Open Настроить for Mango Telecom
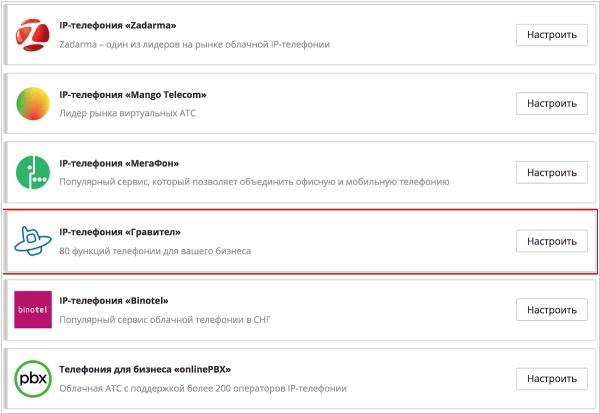Image resolution: width=600 pixels, height=414 pixels. pos(552,103)
